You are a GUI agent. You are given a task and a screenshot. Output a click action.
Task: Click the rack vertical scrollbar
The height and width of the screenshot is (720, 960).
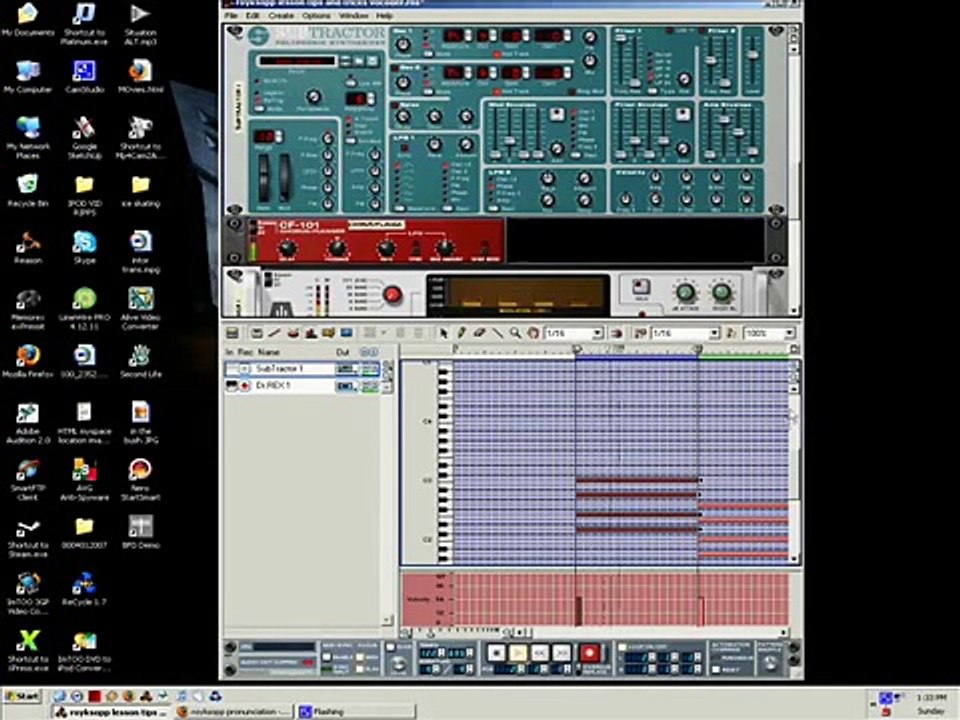click(794, 171)
